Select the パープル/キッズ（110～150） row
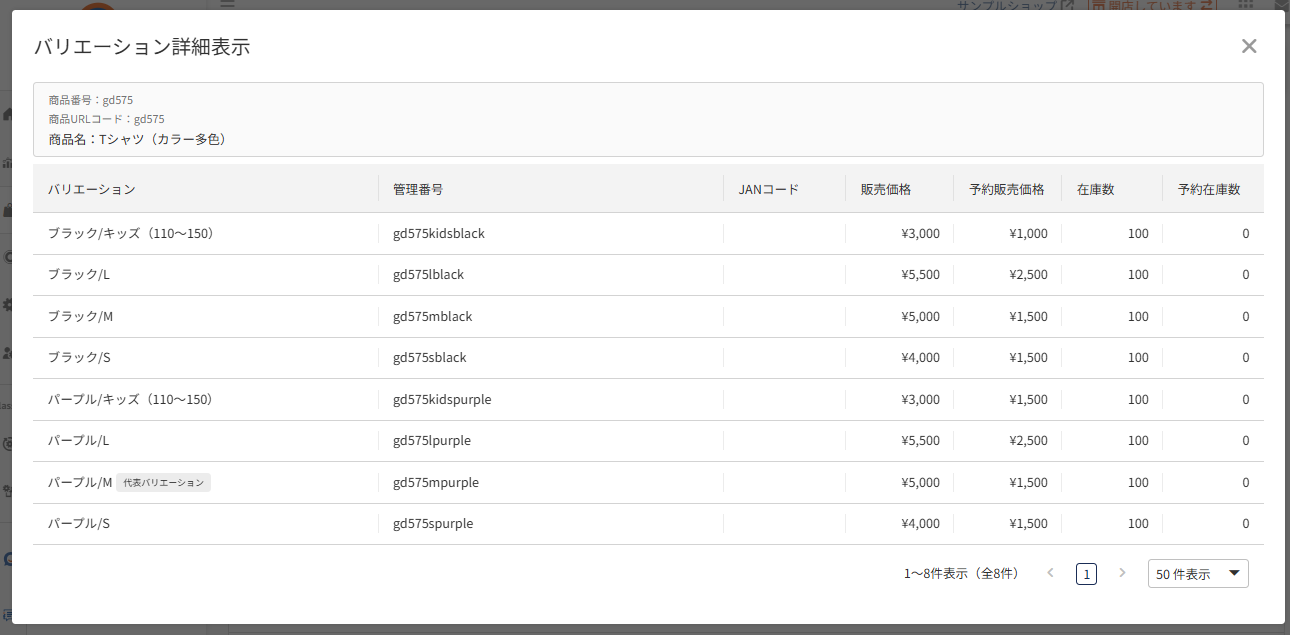Image resolution: width=1290 pixels, height=635 pixels. (x=648, y=400)
